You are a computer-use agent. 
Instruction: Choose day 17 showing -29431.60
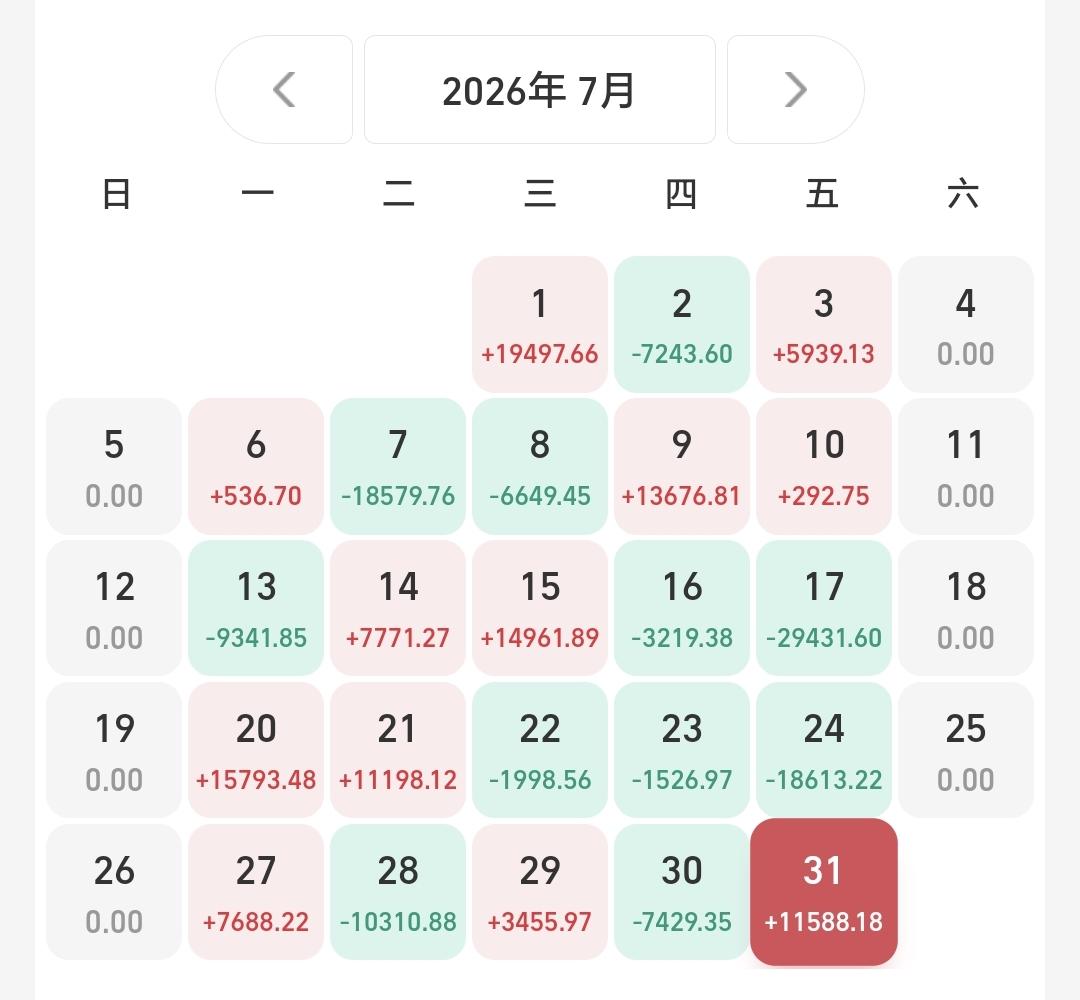824,608
